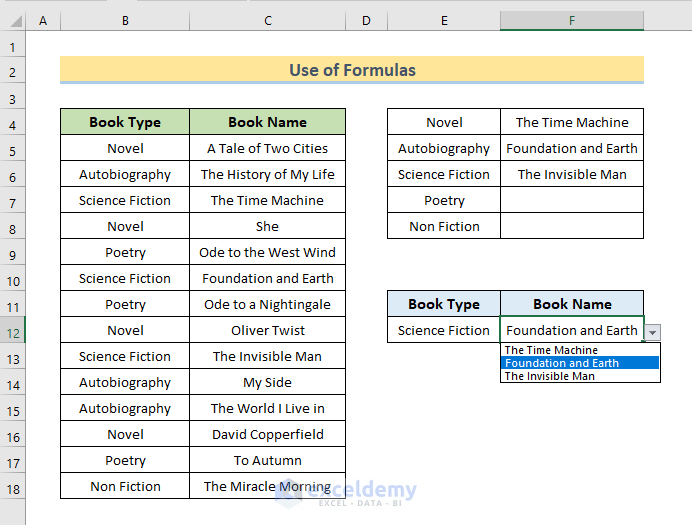Select 'The Invisible Man' cell in column C
692x525 pixels.
click(x=267, y=356)
